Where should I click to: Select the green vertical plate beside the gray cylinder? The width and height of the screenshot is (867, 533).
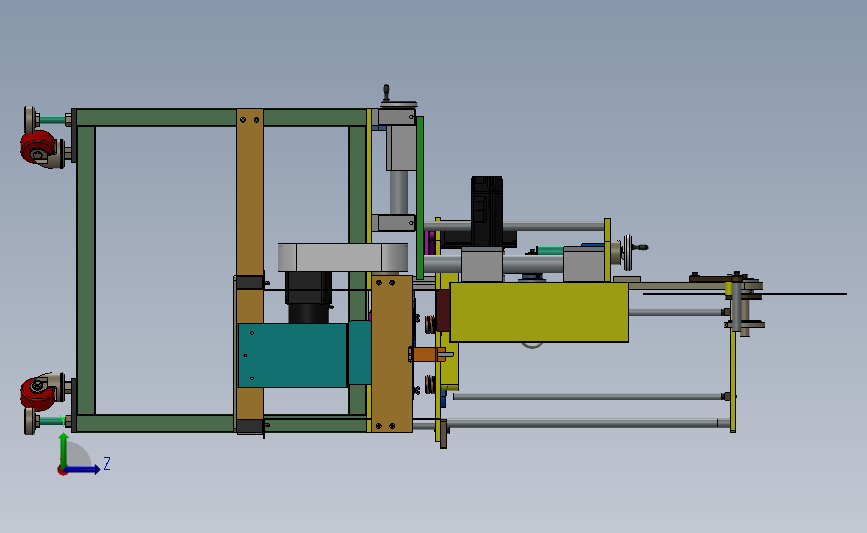[x=420, y=197]
